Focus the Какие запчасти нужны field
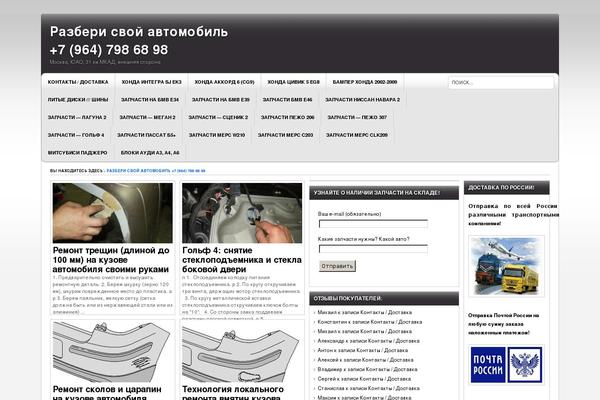The image size is (600, 400). pyautogui.click(x=373, y=249)
